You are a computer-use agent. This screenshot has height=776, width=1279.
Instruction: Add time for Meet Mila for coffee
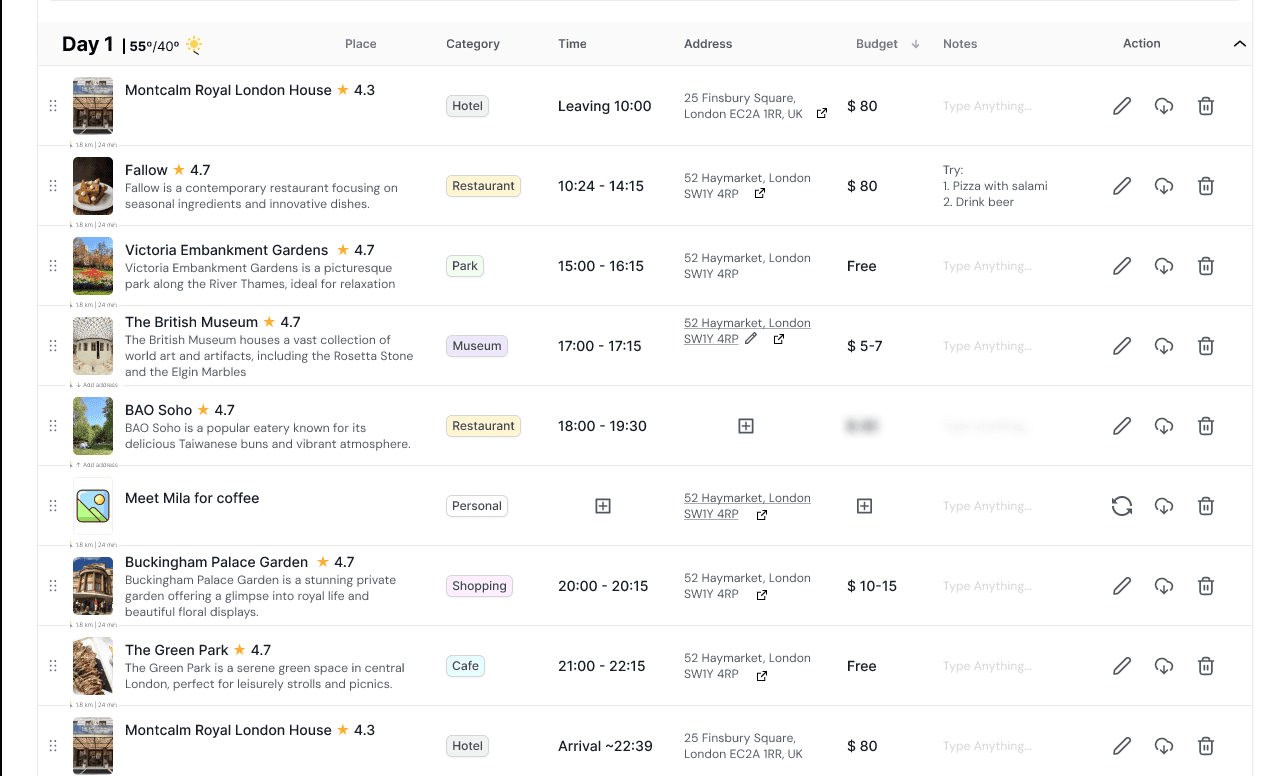[x=603, y=506]
